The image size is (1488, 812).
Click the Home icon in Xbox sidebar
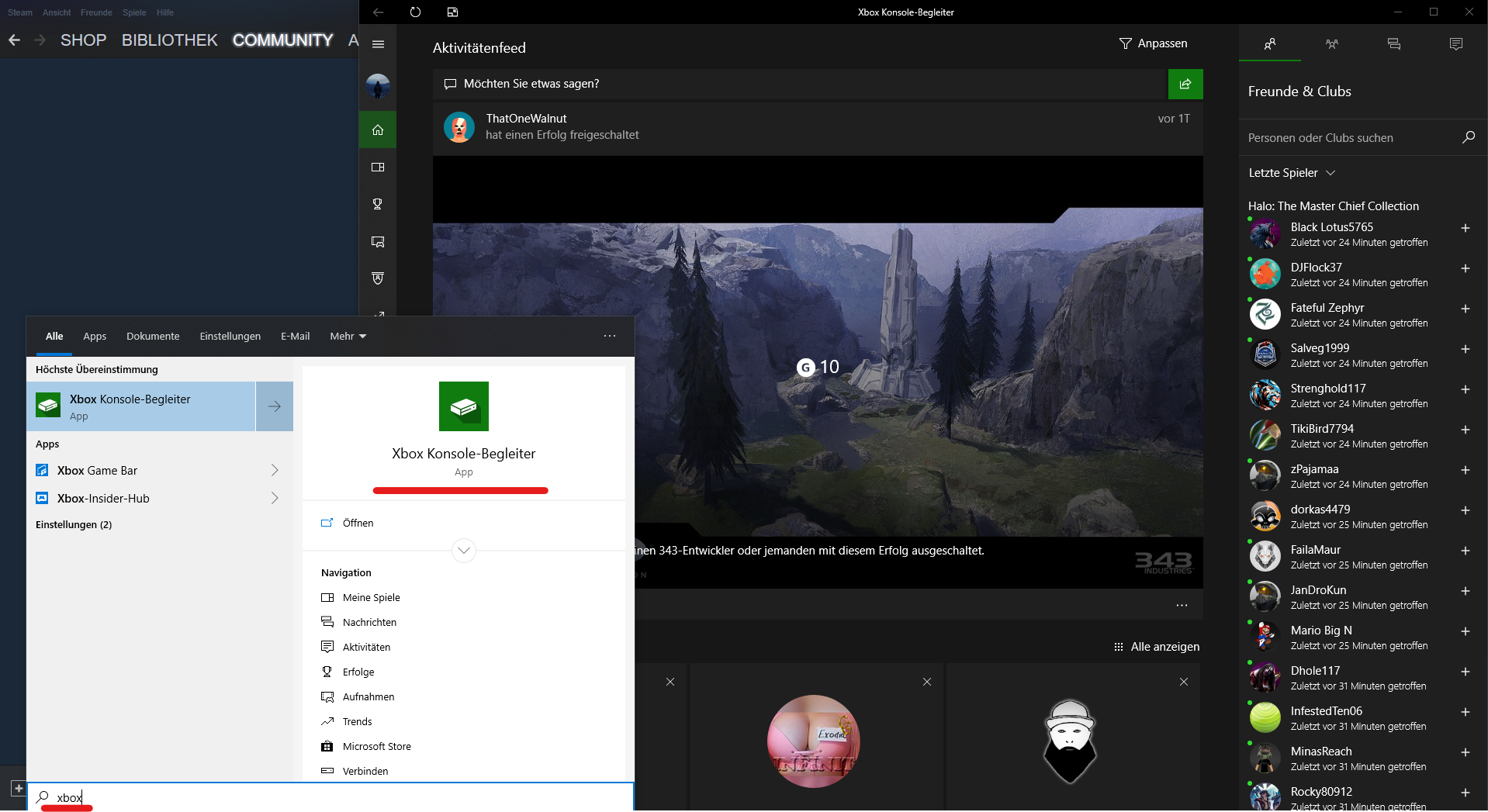click(x=378, y=130)
